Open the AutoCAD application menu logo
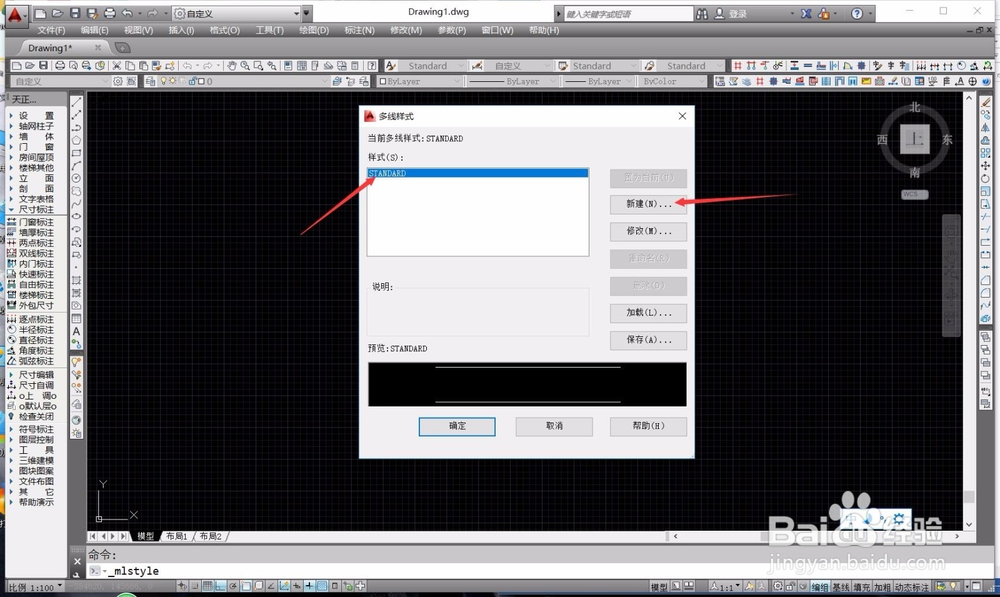 [15, 14]
